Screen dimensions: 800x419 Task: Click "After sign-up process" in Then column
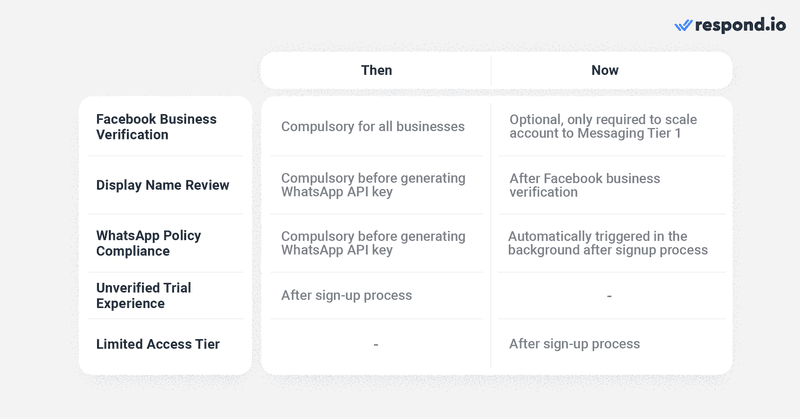pyautogui.click(x=347, y=295)
